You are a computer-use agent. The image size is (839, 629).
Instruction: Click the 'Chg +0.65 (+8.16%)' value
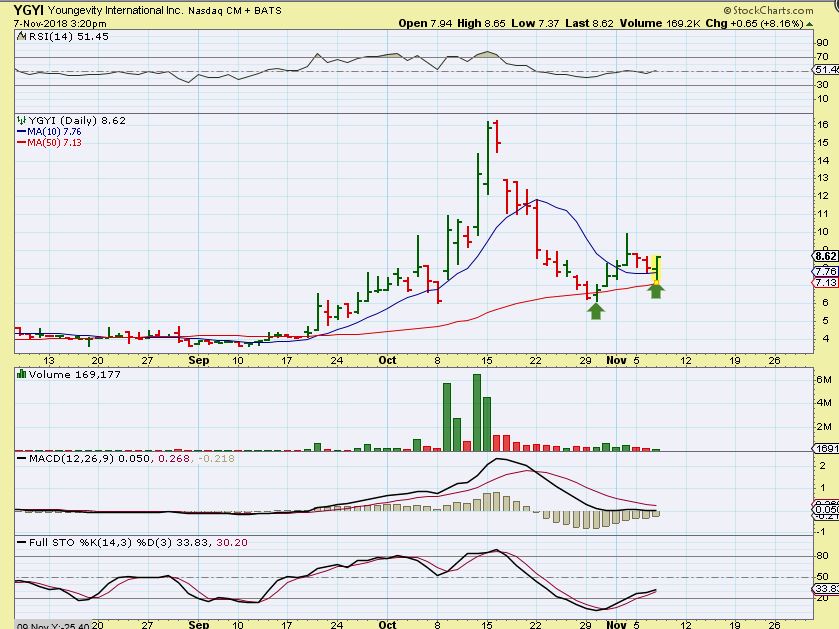754,23
